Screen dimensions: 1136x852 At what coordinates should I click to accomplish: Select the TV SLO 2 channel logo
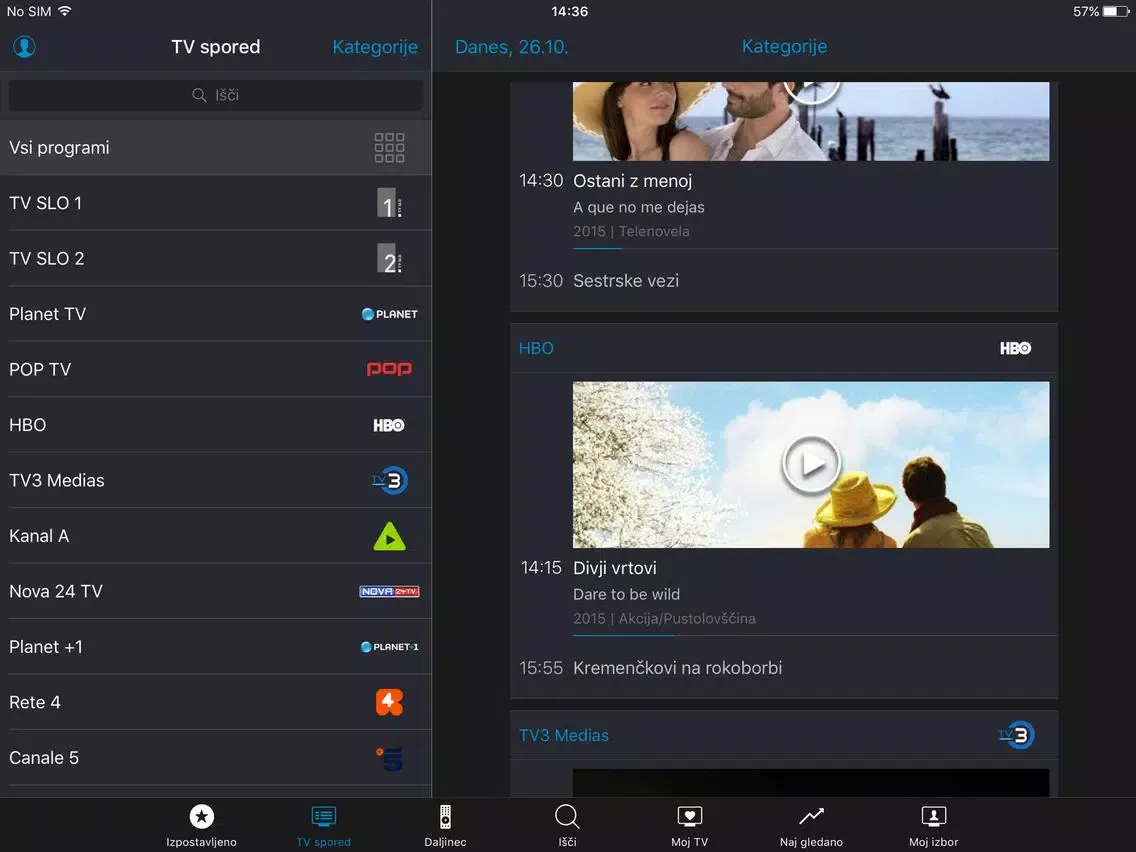(x=389, y=259)
